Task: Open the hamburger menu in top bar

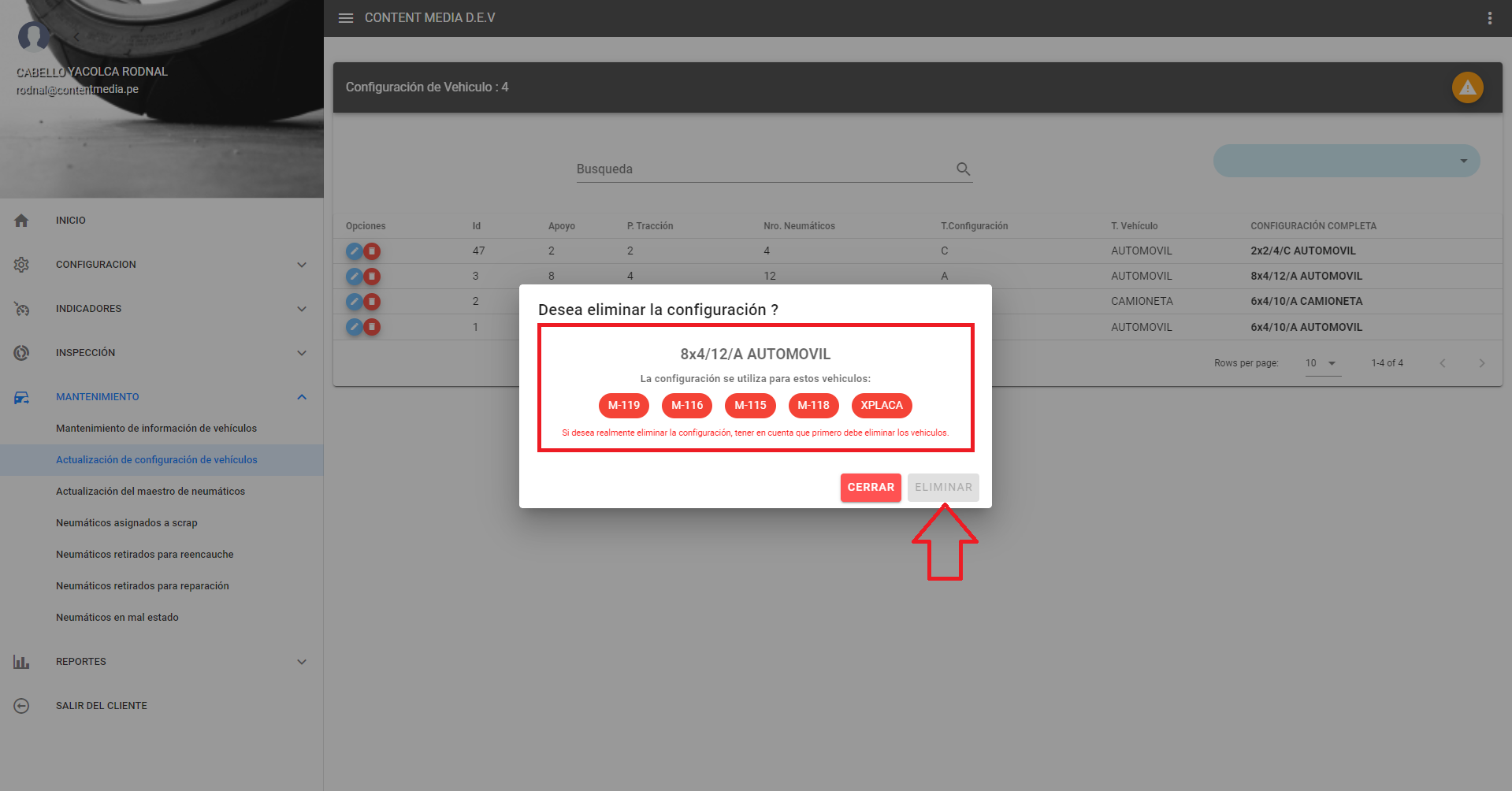Action: (346, 18)
